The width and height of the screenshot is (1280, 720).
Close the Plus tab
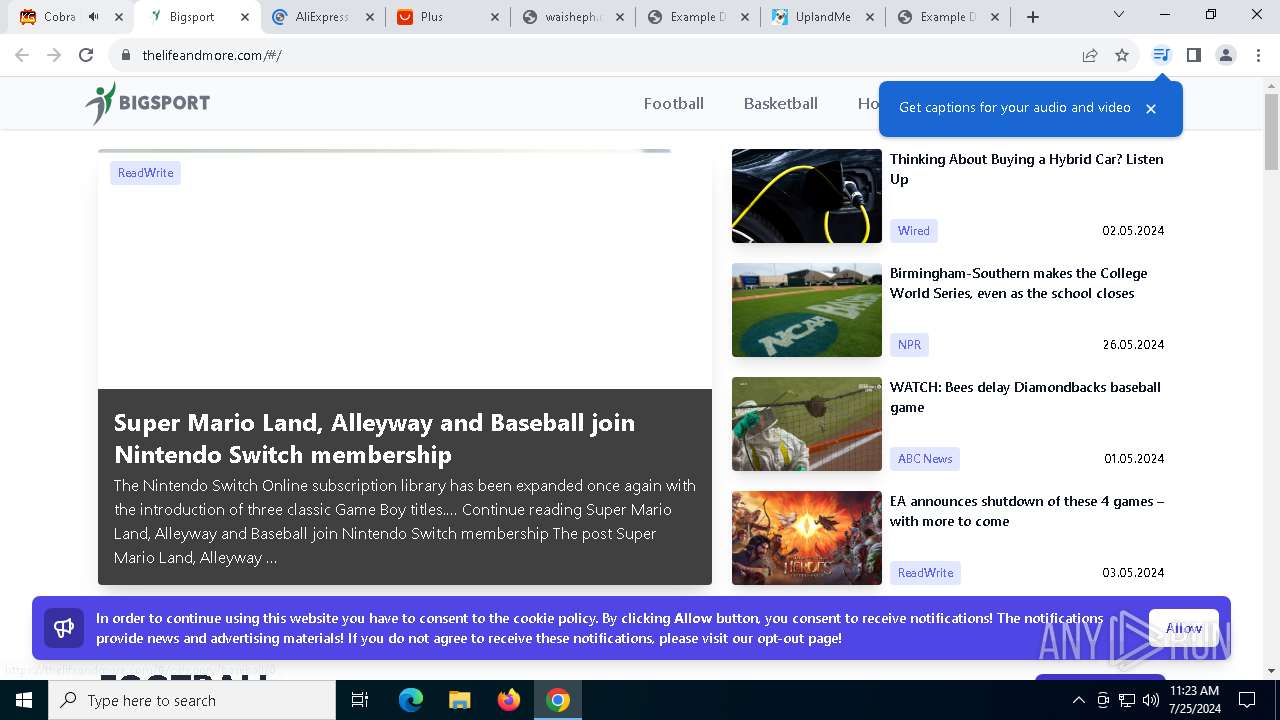click(x=495, y=17)
